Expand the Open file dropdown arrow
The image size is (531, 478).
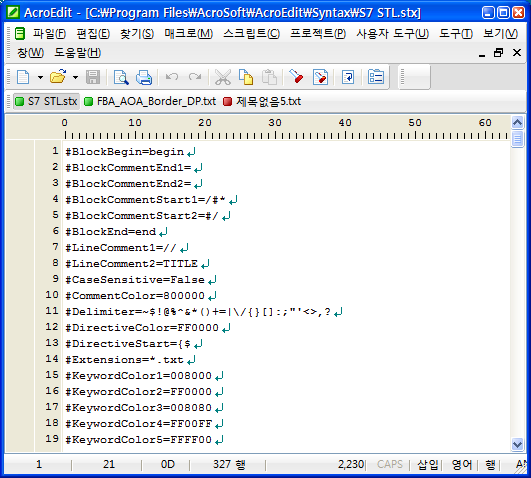75,77
